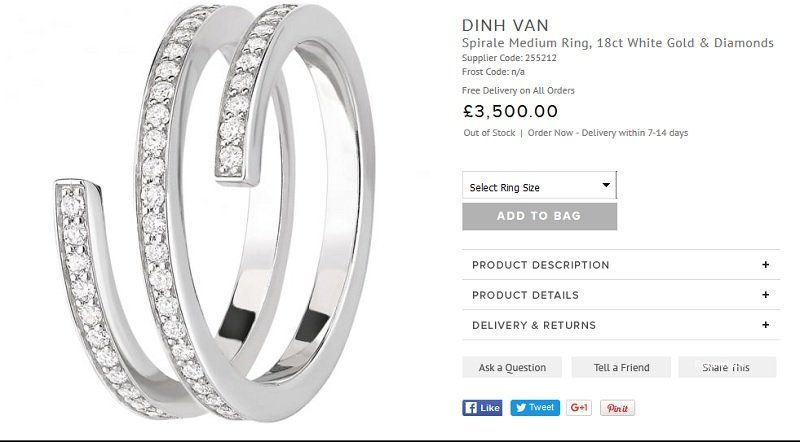Click plus icon beside Delivery & Returns
This screenshot has width=800, height=442.
pos(765,325)
